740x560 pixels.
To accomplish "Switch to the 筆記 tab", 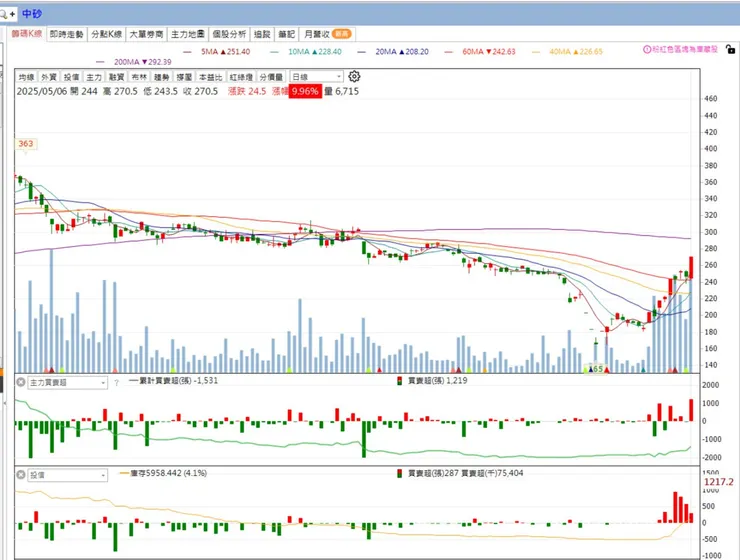I will 286,34.
